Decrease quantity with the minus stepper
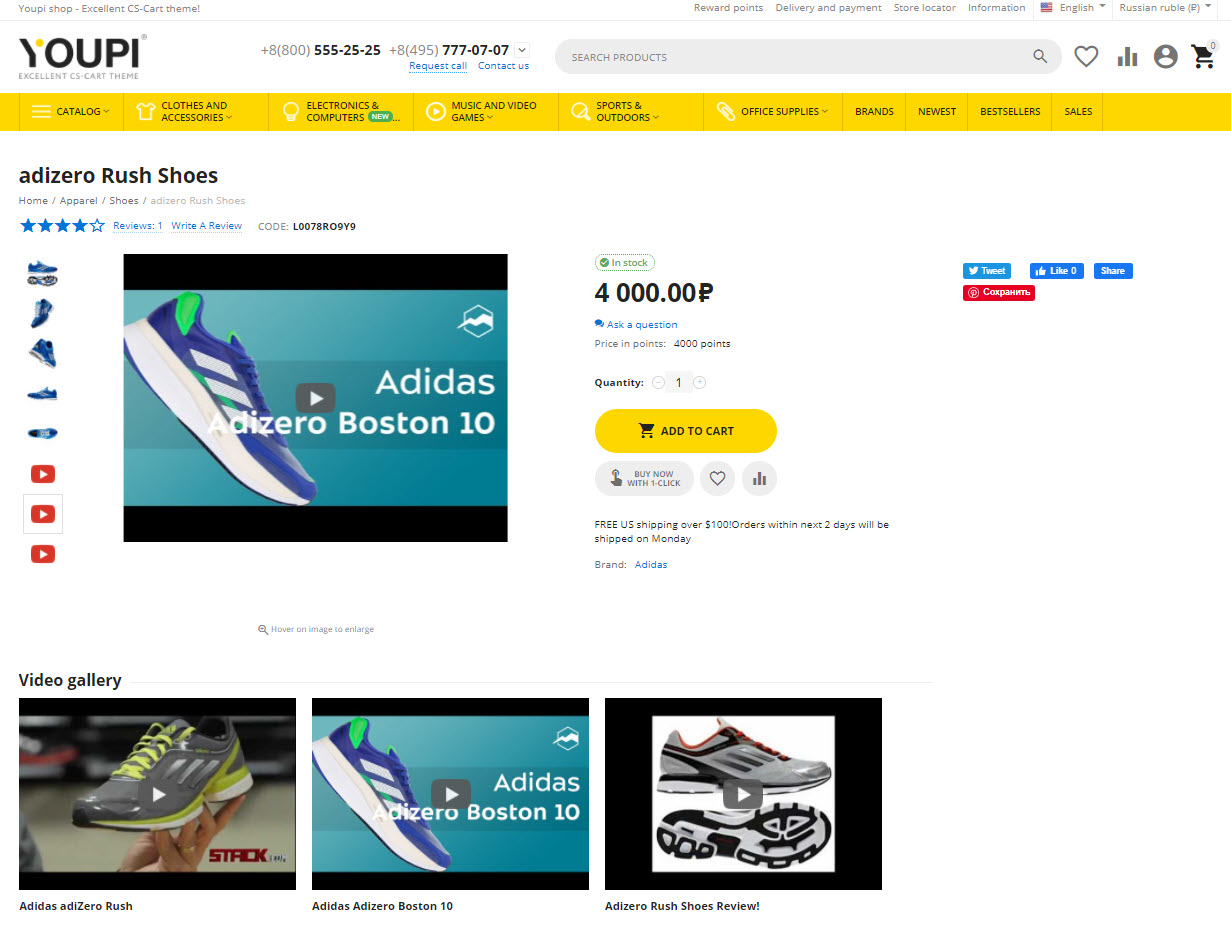 (x=658, y=381)
